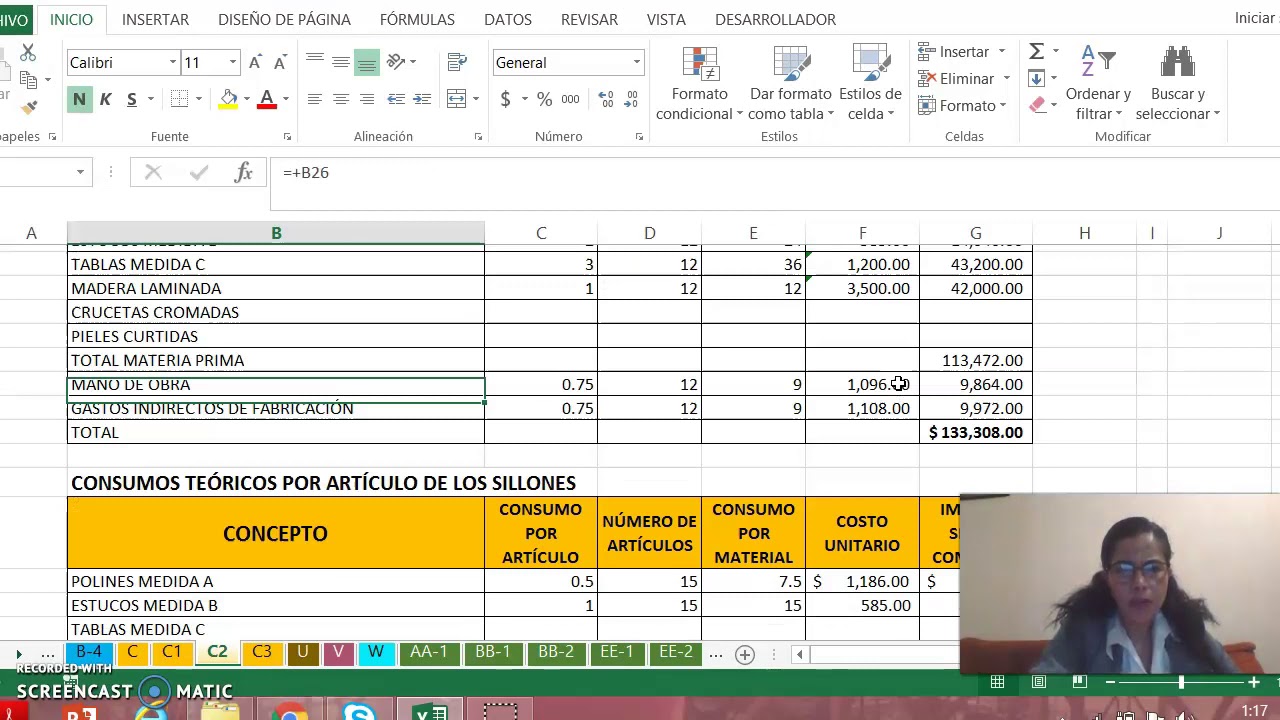1280x720 pixels.
Task: Click the insert function fx icon
Action: click(243, 173)
